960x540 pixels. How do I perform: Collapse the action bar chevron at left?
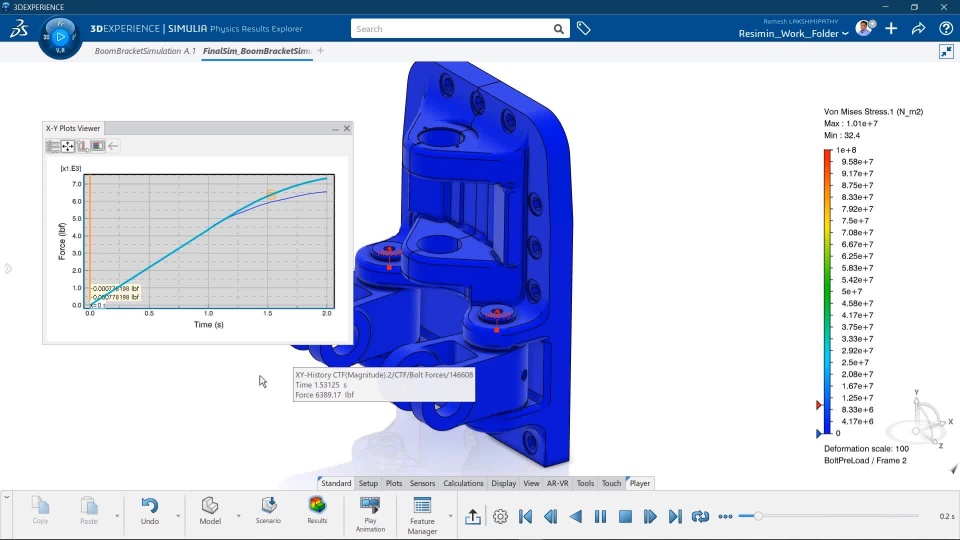coord(6,497)
